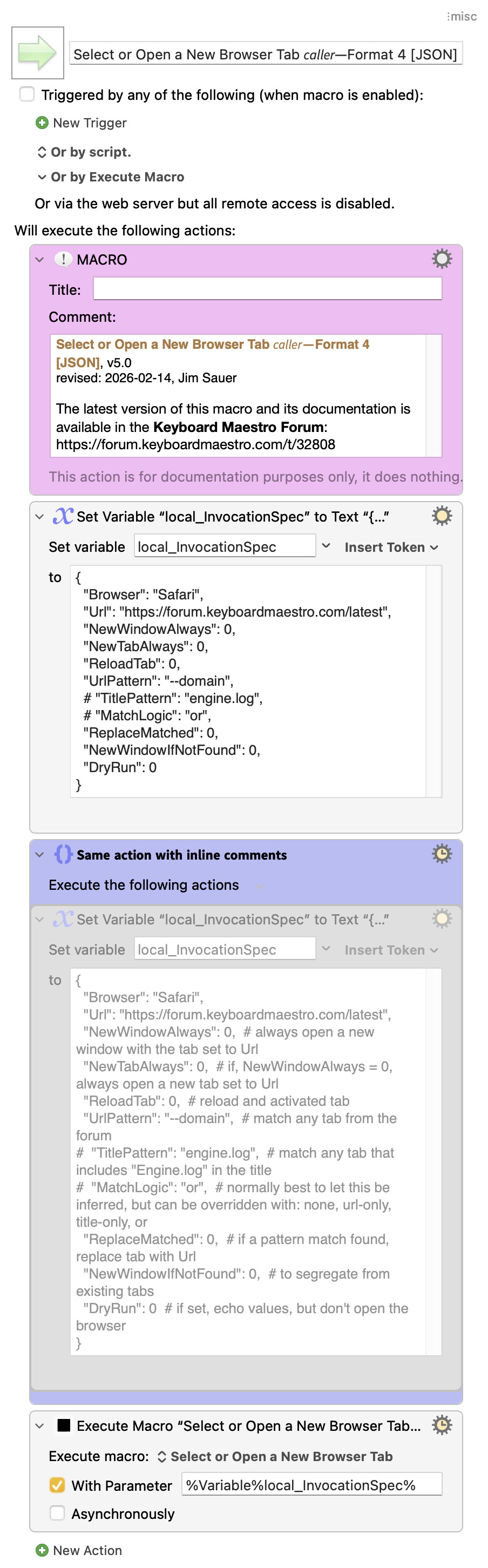488x1568 pixels.
Task: Collapse the MACRO comment action
Action: pyautogui.click(x=39, y=259)
